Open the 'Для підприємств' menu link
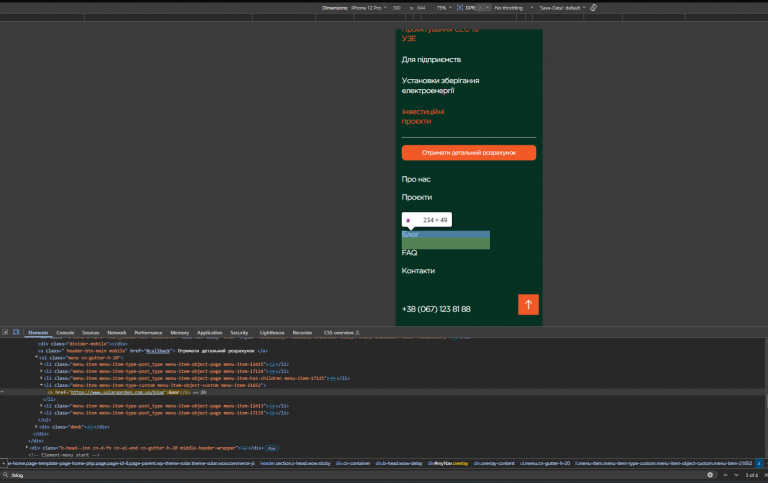This screenshot has width=768, height=483. pyautogui.click(x=431, y=60)
